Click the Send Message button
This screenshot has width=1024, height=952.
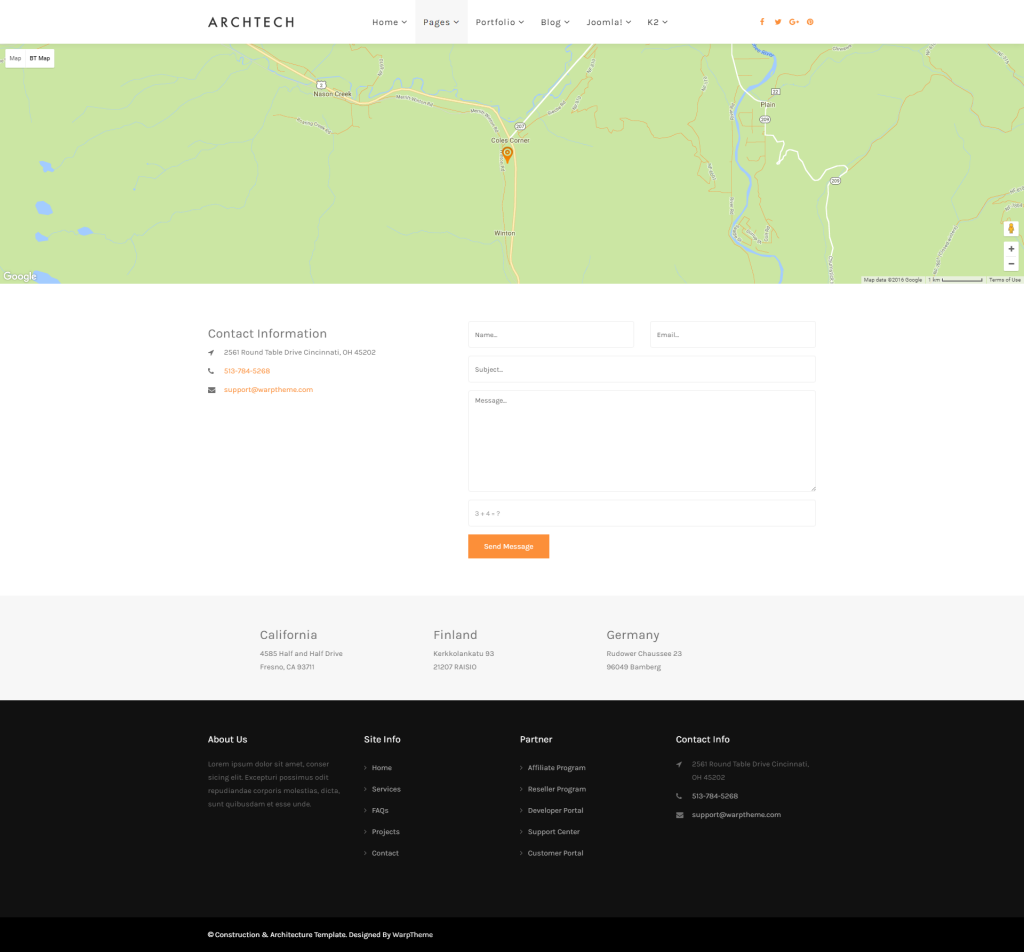(508, 546)
